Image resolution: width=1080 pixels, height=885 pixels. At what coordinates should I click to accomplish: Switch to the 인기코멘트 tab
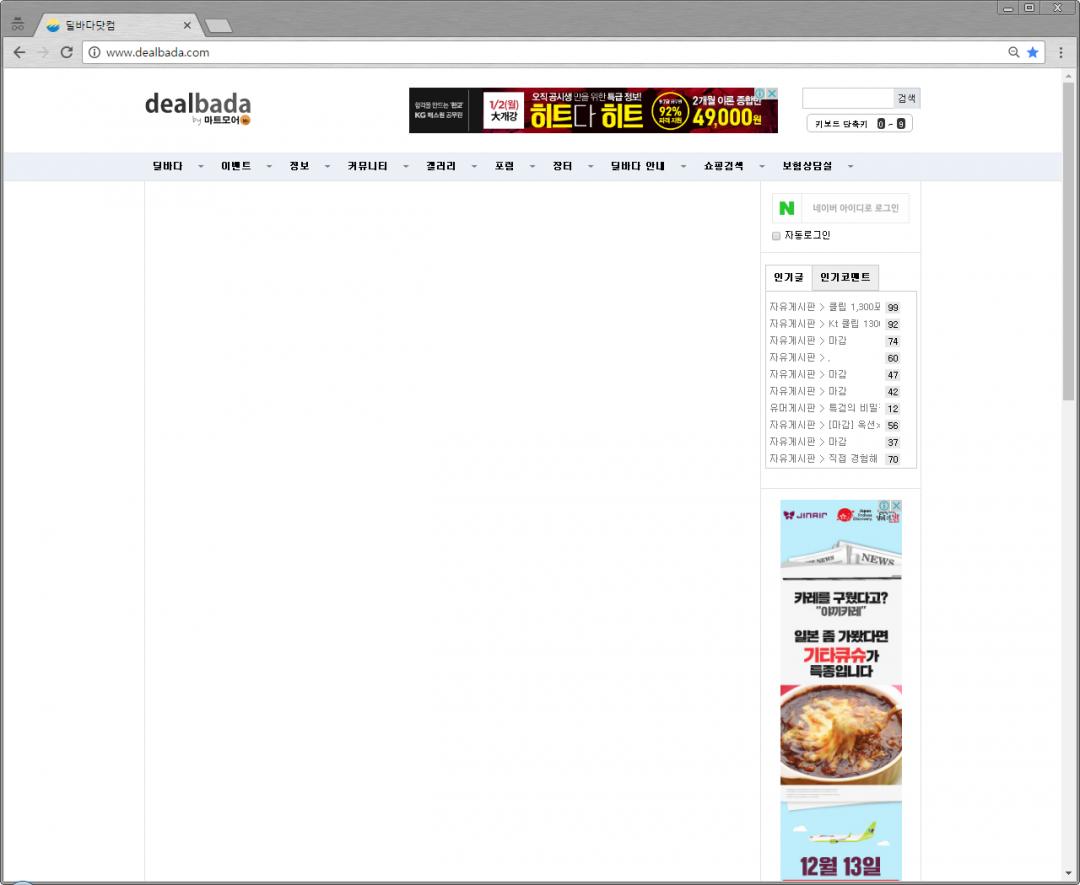[x=845, y=277]
